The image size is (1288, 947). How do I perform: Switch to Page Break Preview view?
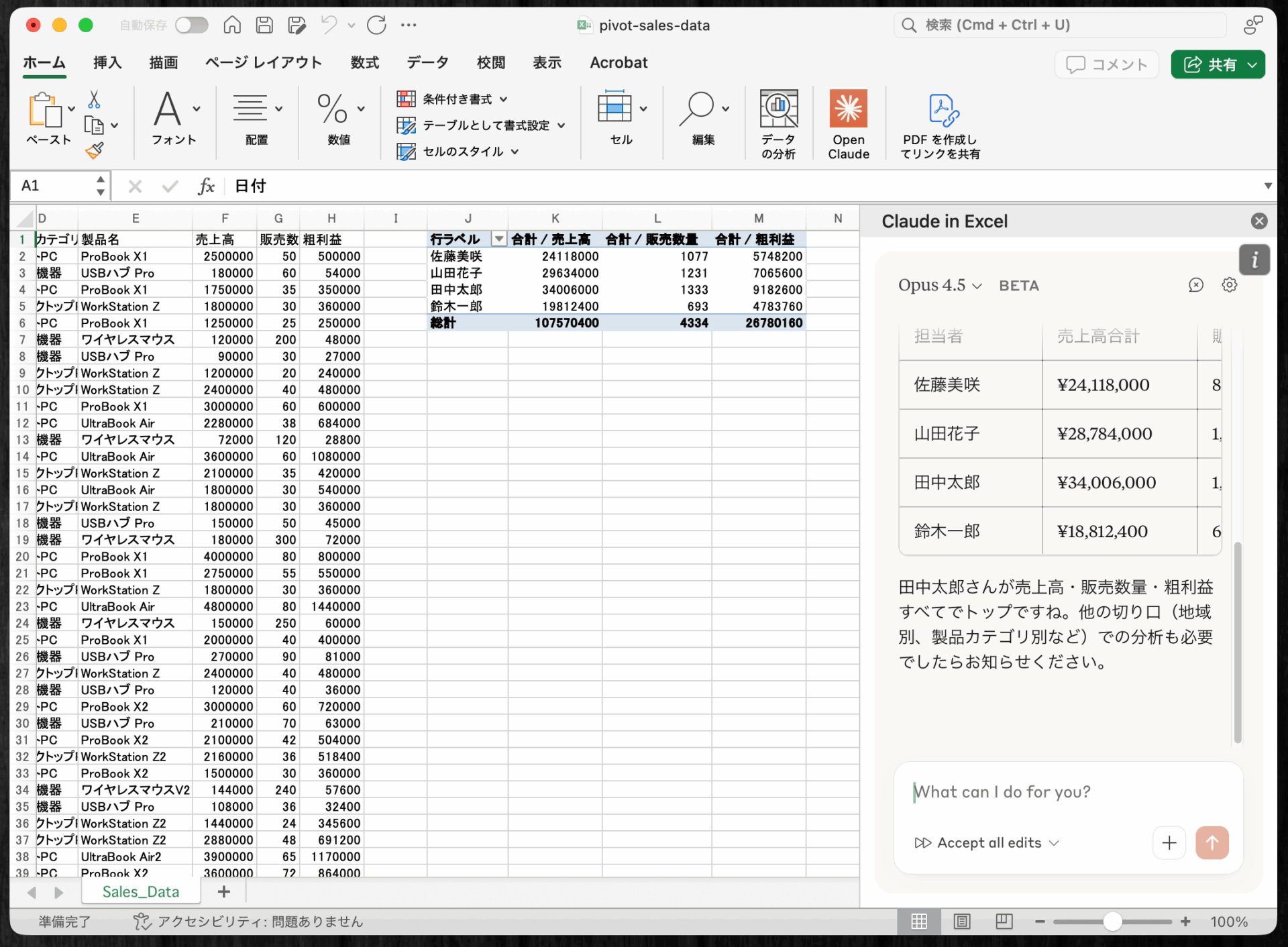click(1004, 922)
